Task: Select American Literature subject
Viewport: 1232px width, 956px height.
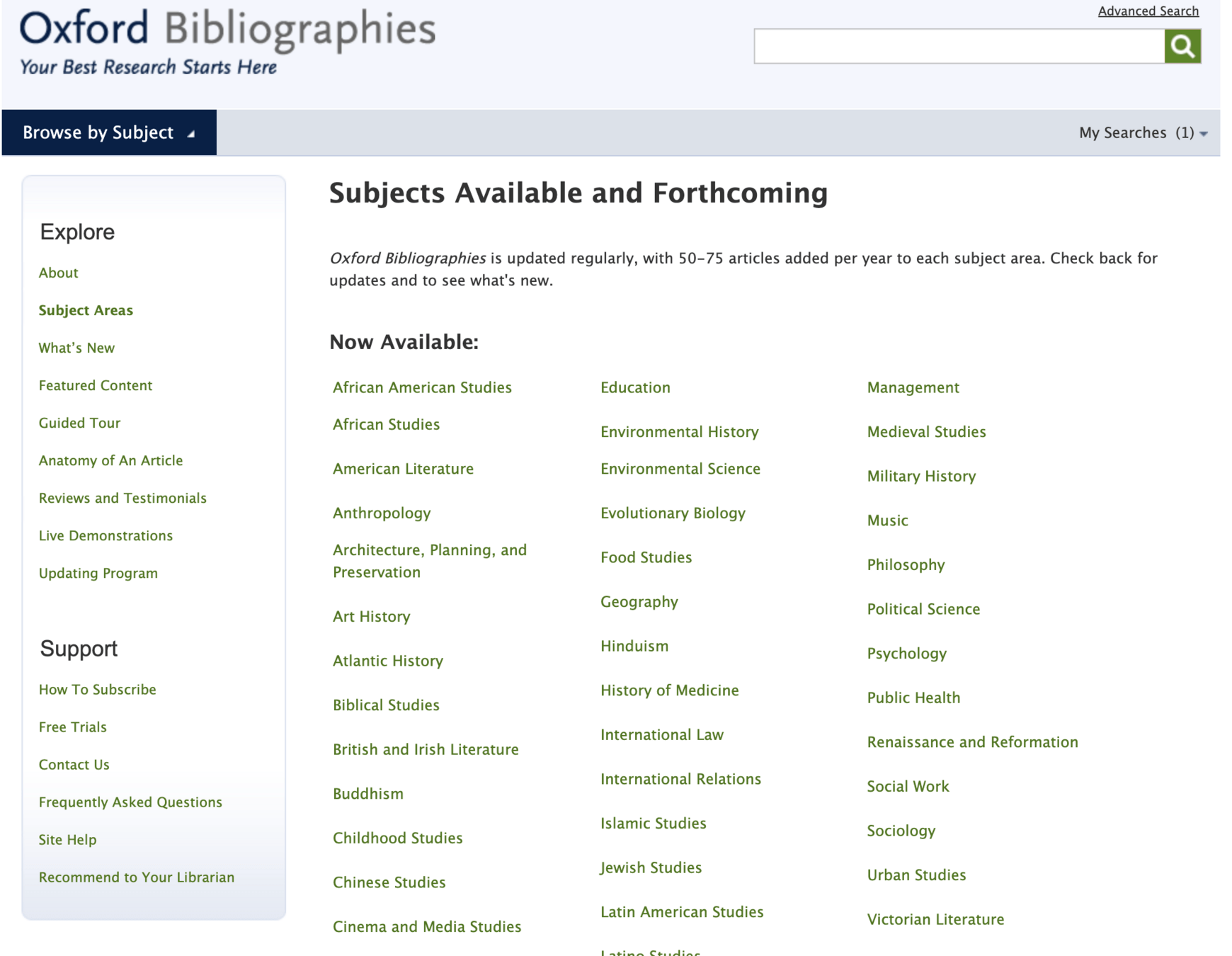Action: point(403,469)
